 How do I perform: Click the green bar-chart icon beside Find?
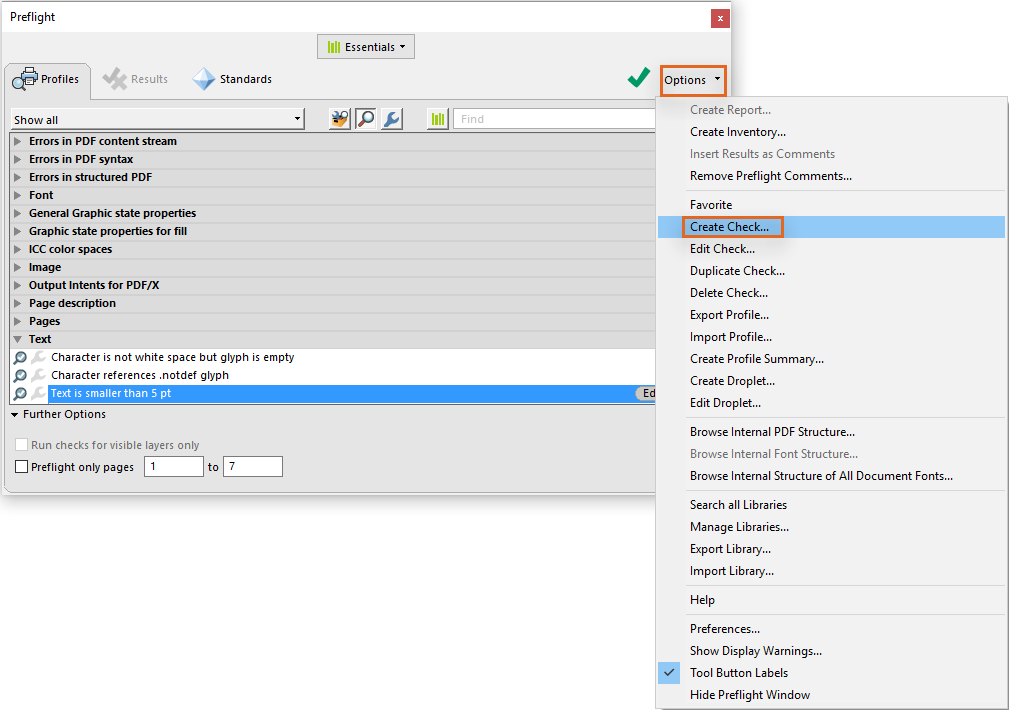[437, 118]
